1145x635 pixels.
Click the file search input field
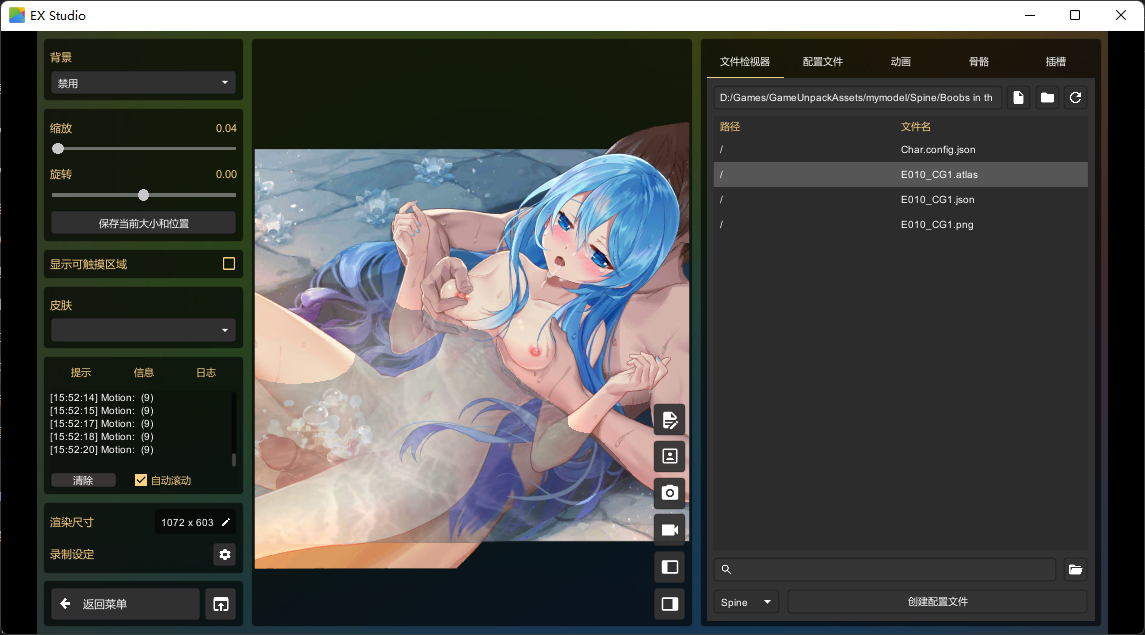[885, 569]
